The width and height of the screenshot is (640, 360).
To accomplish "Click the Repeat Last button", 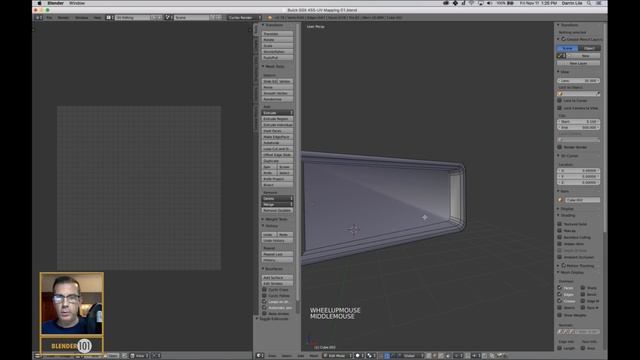I will pyautogui.click(x=277, y=254).
